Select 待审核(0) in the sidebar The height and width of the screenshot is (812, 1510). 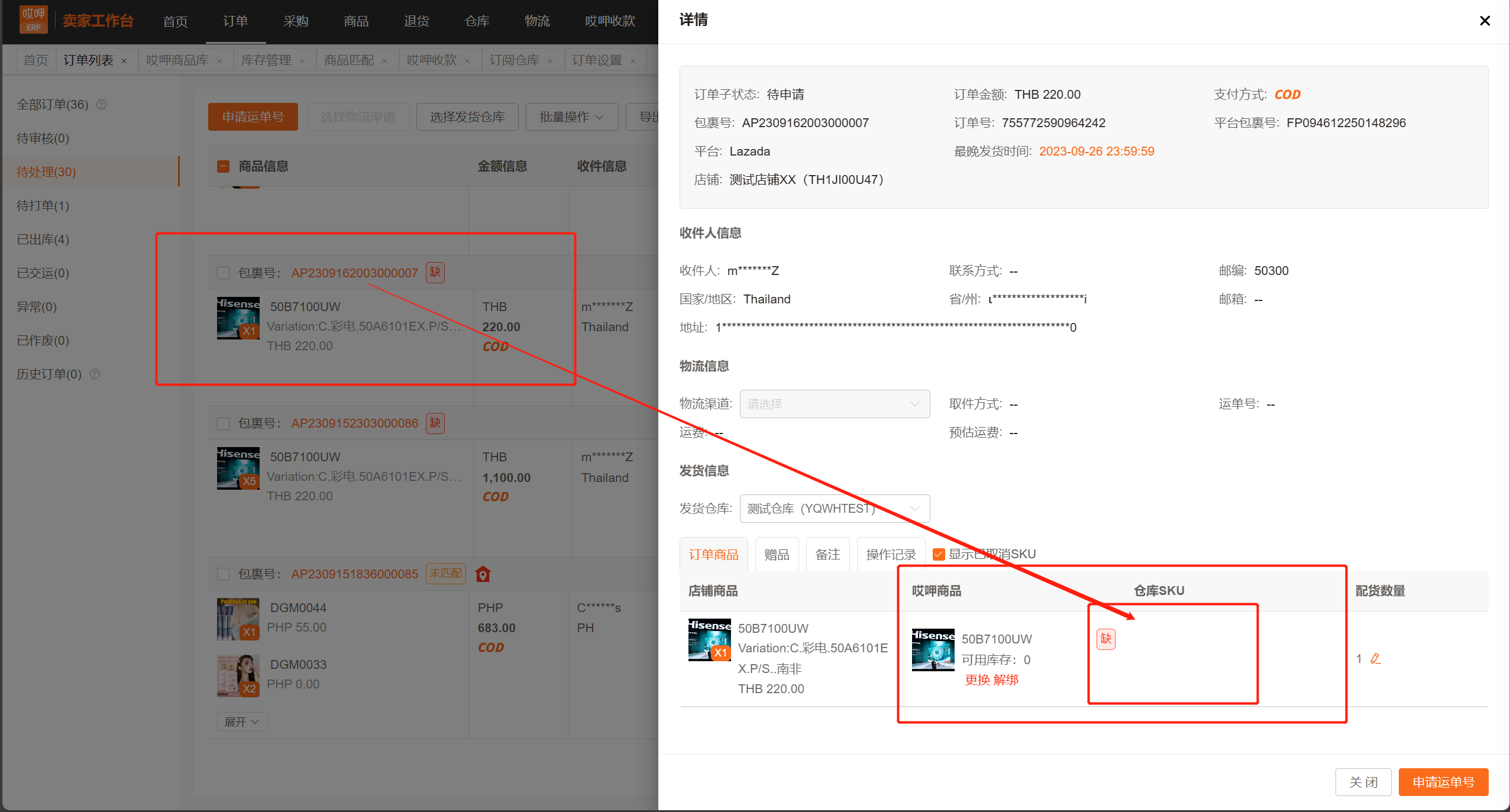coord(43,138)
